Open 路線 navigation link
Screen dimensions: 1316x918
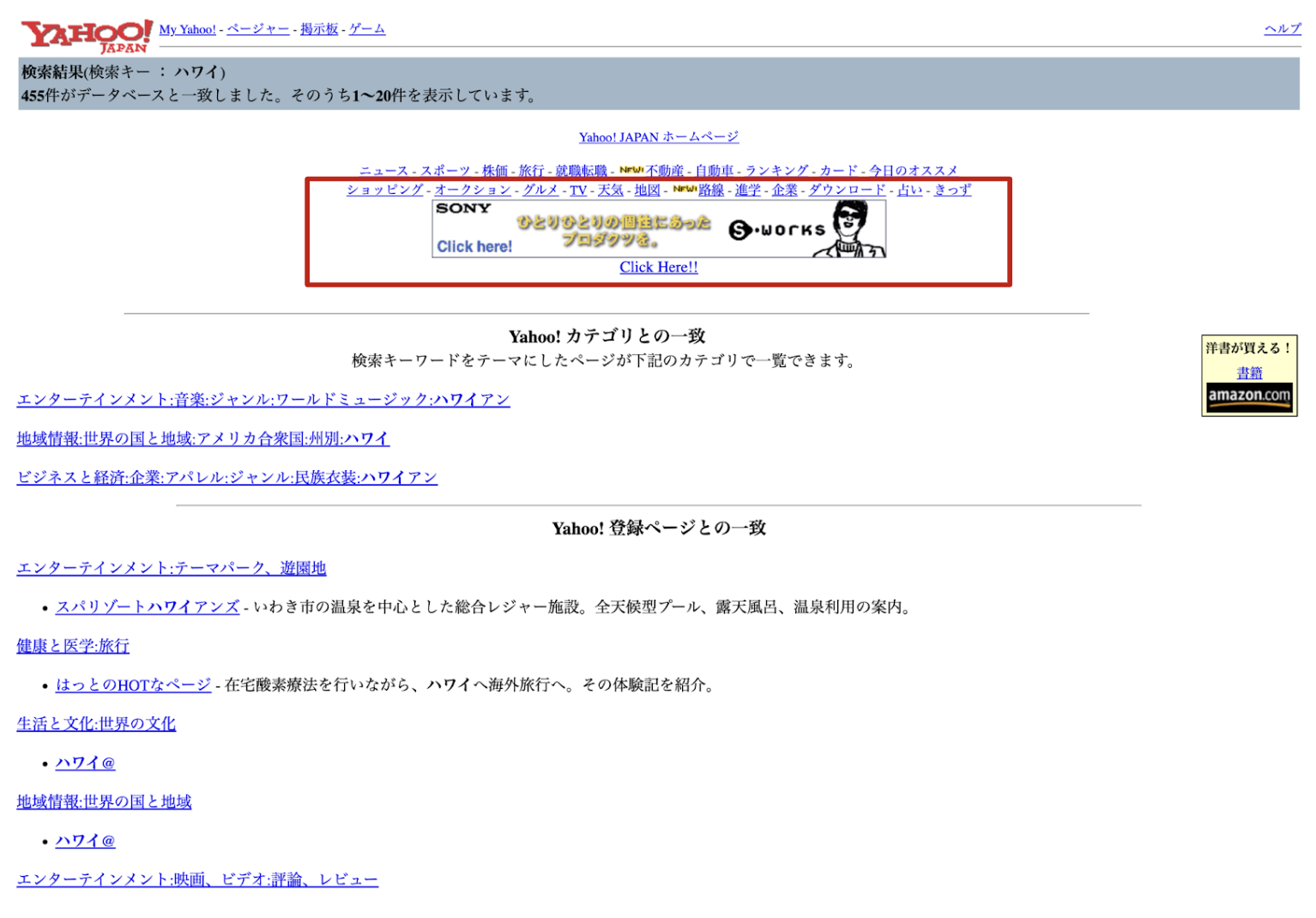click(711, 190)
